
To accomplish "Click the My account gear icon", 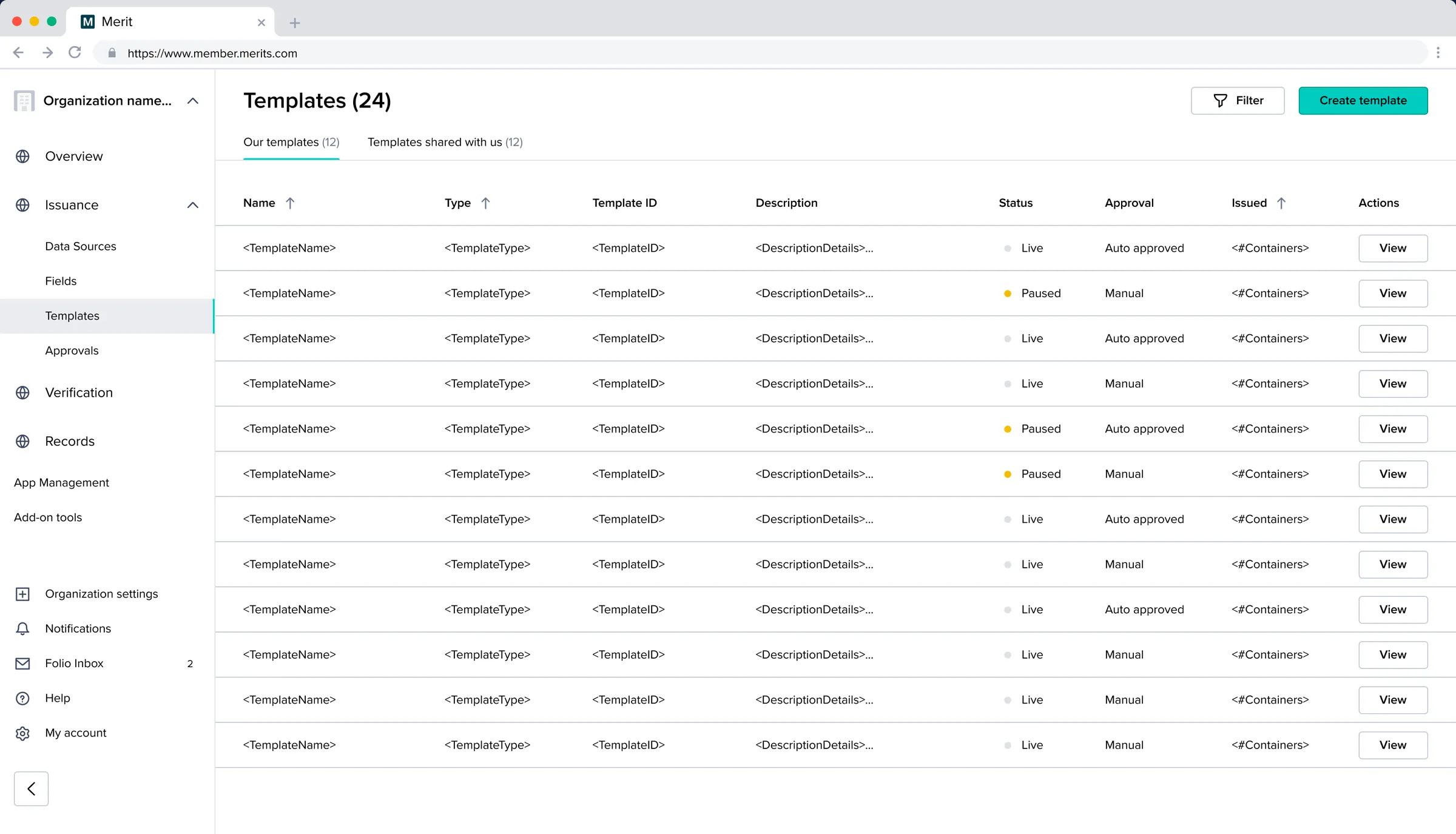I will (22, 733).
